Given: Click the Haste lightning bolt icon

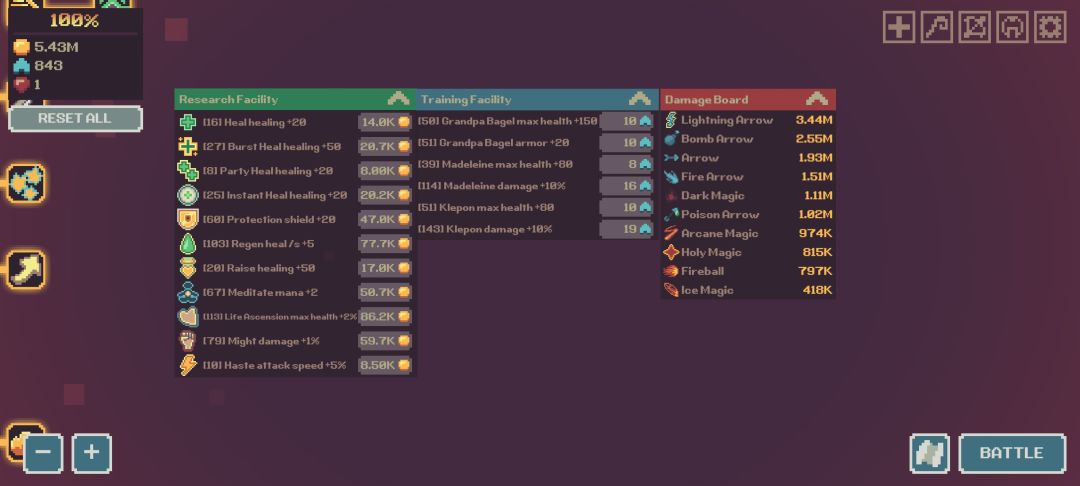Looking at the screenshot, I should pos(188,365).
